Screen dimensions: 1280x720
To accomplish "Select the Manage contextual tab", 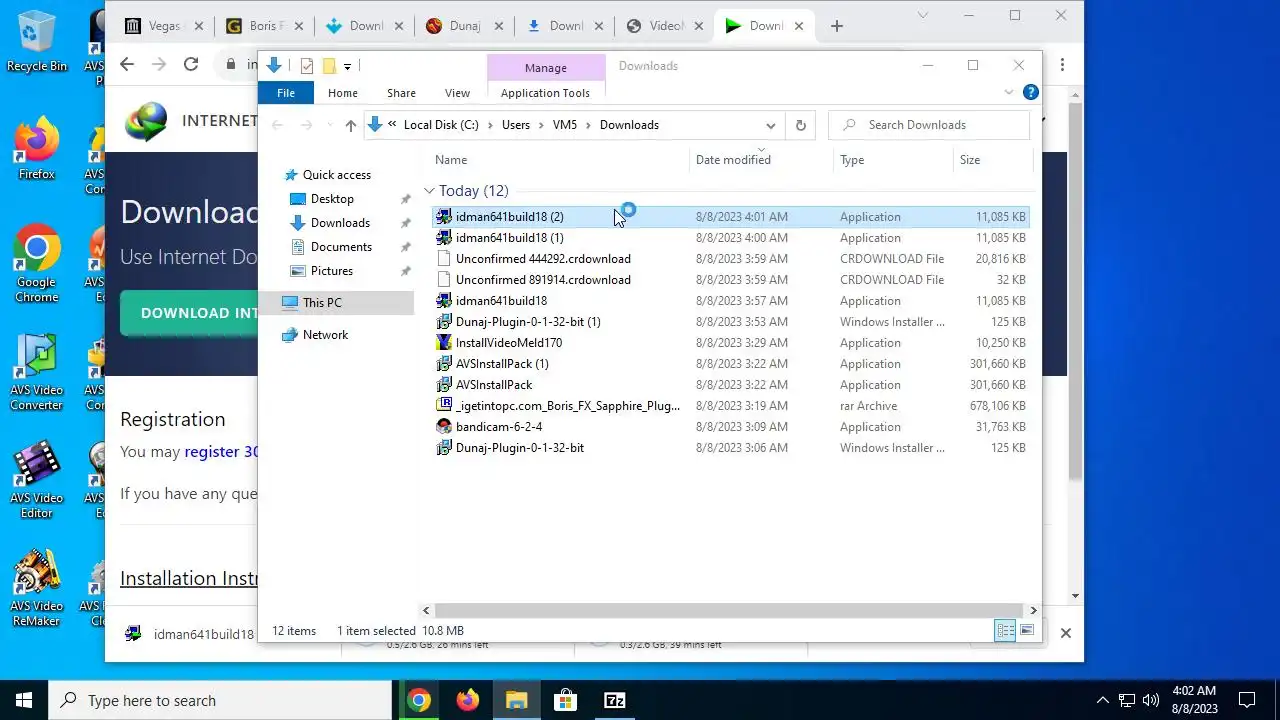I will point(546,67).
